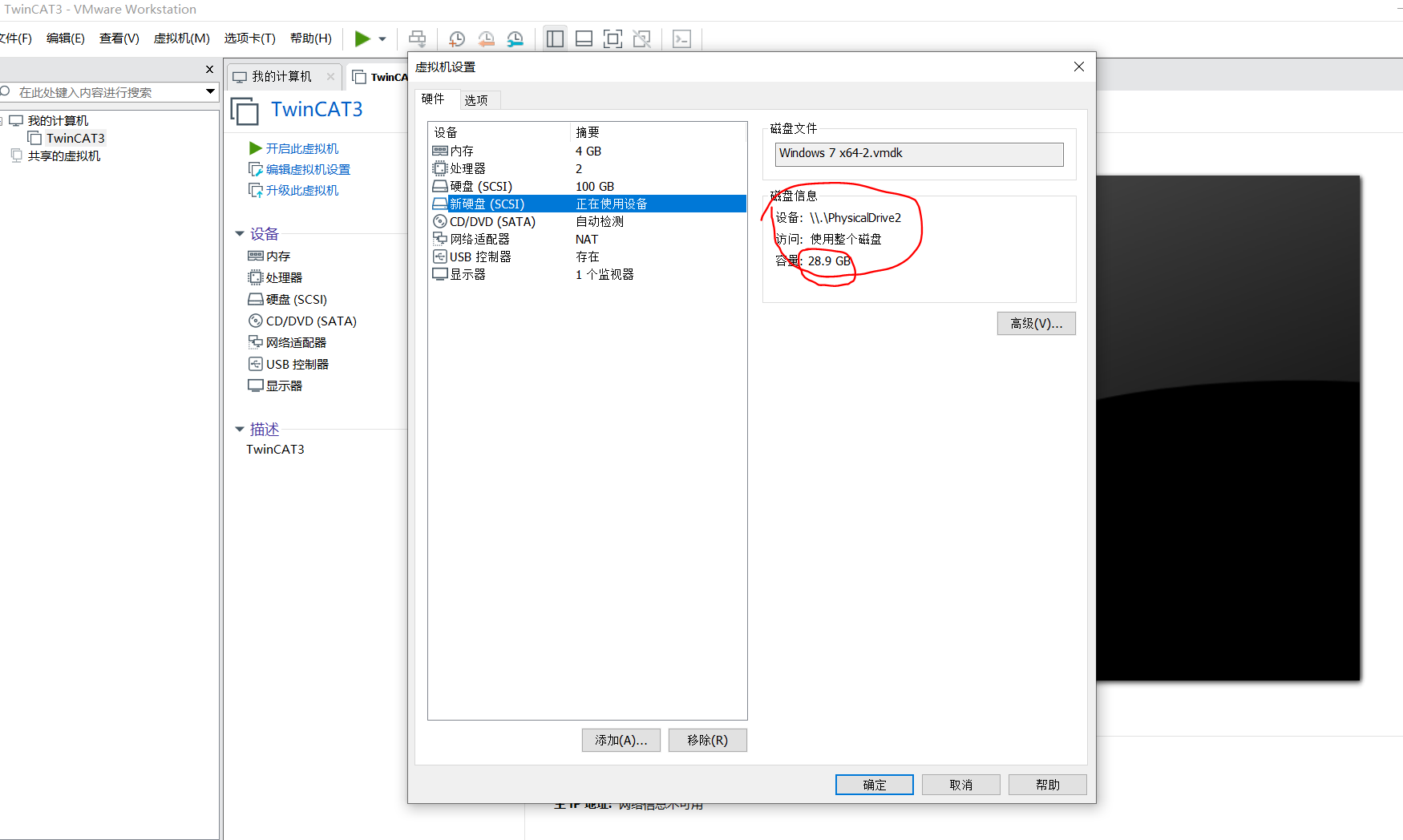Open the 虚拟机(M) menu

182,38
